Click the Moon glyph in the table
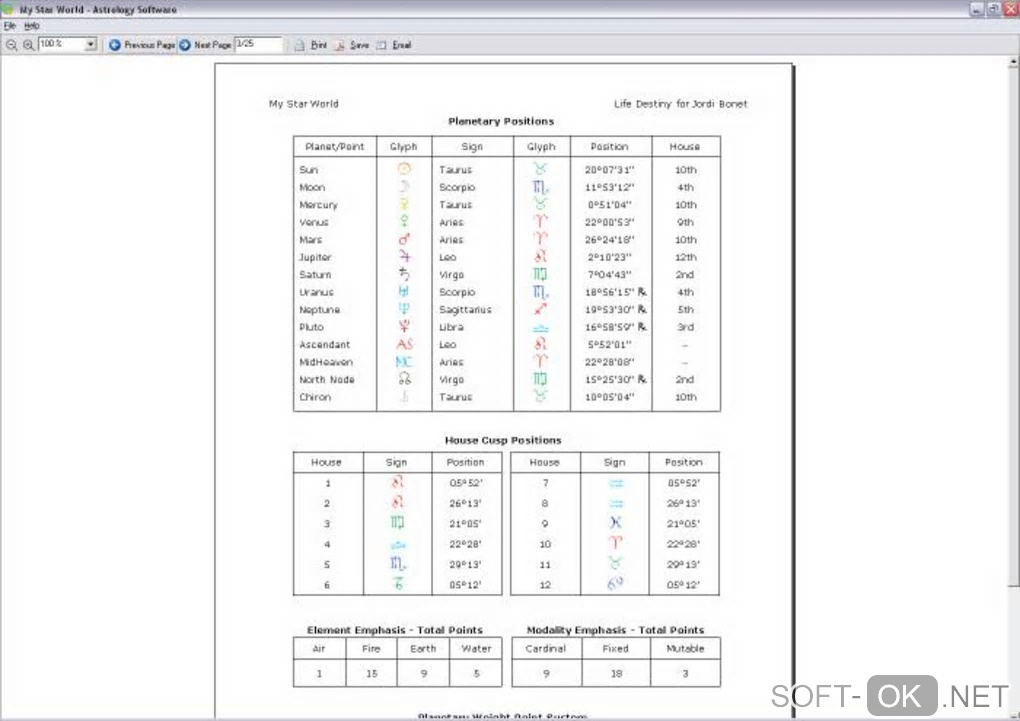 tap(404, 187)
